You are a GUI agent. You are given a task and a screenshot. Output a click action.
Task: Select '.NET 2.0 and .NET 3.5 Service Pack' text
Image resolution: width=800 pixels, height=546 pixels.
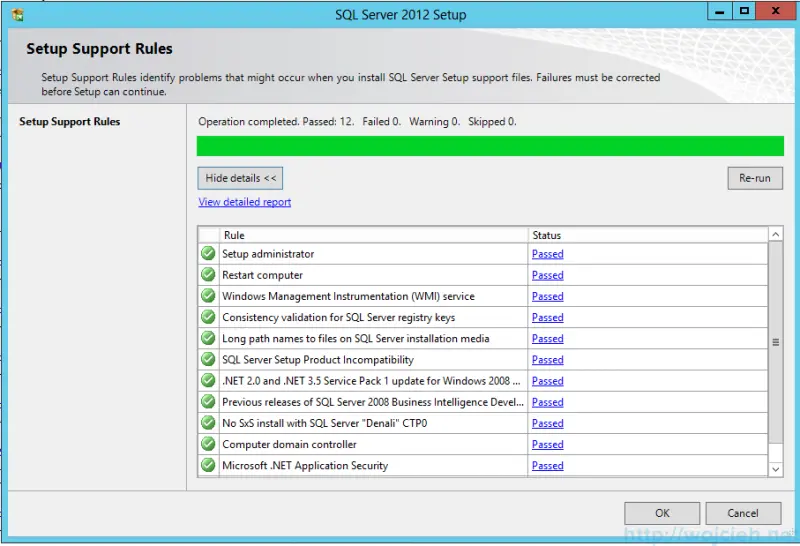[x=371, y=381]
